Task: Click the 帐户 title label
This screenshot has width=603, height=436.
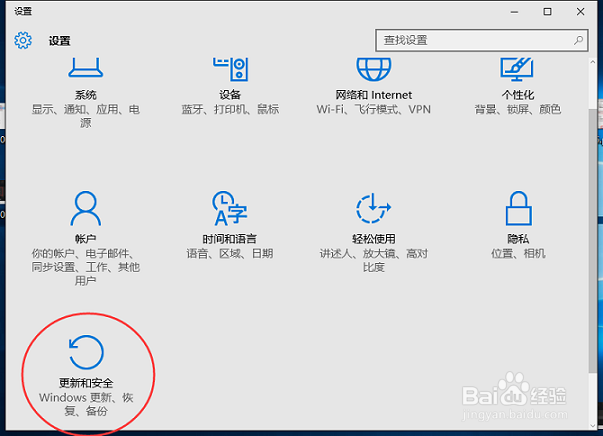Action: pos(85,239)
